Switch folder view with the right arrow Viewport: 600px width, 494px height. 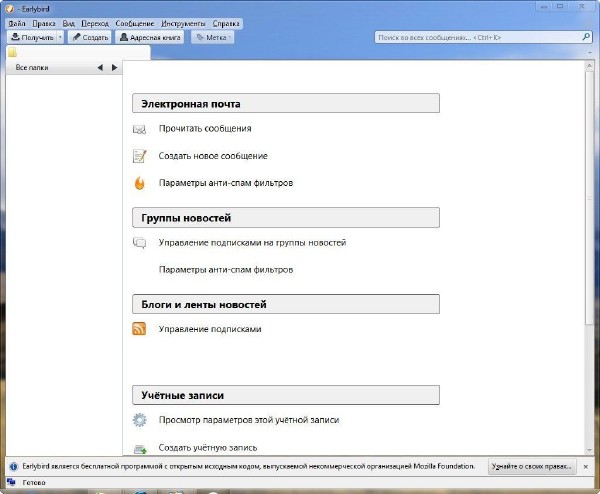114,68
